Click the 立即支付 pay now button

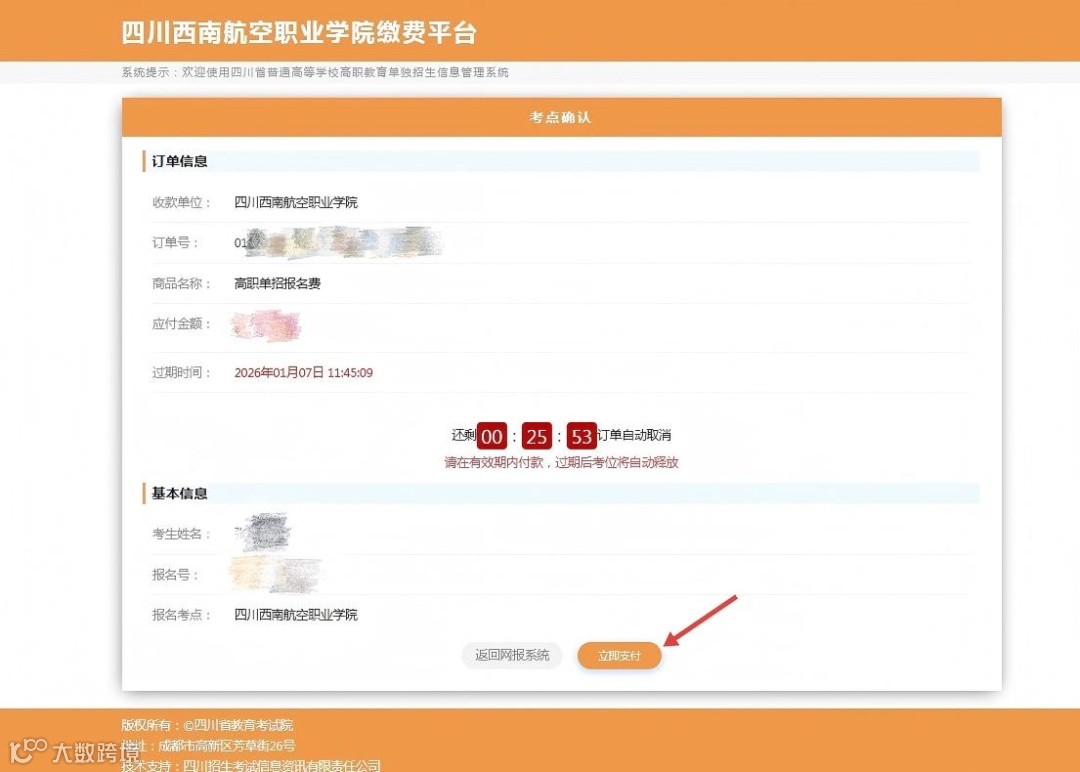[619, 656]
